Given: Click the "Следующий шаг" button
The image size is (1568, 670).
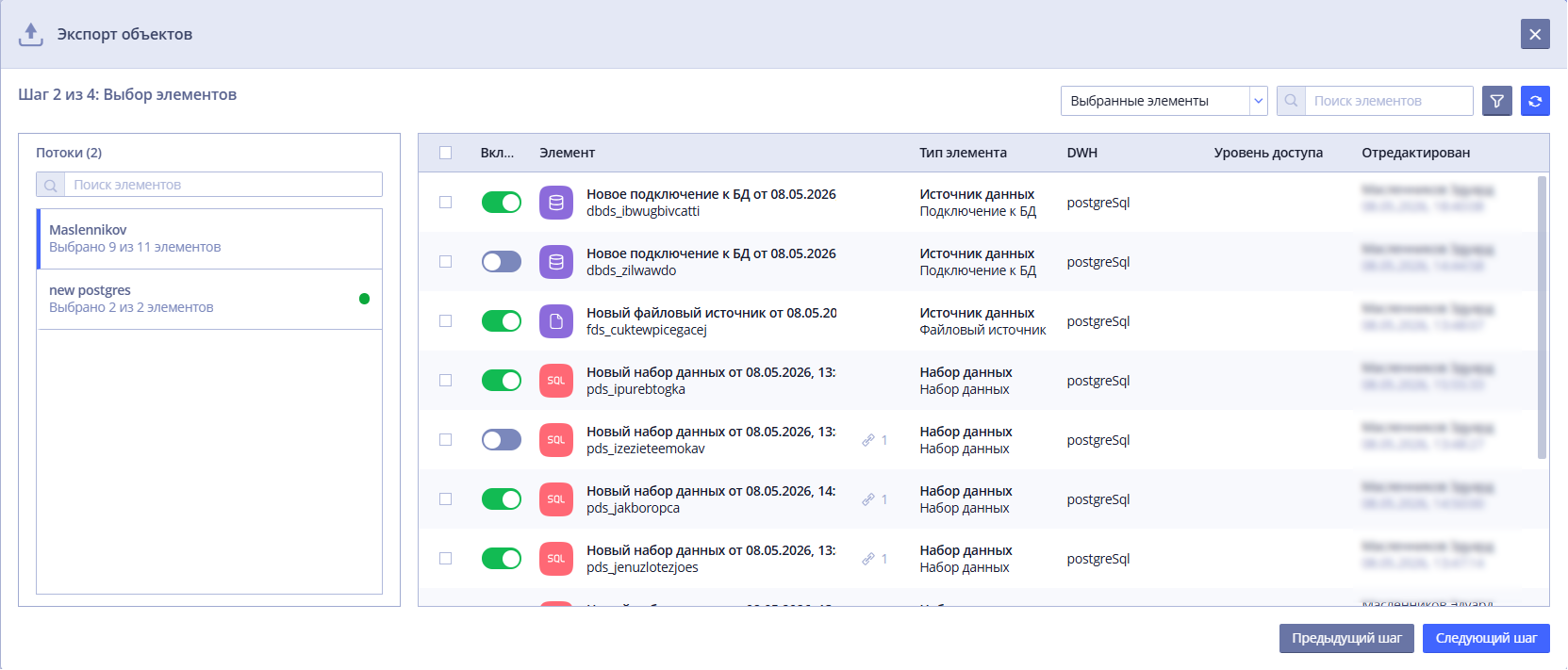Looking at the screenshot, I should coord(1486,638).
